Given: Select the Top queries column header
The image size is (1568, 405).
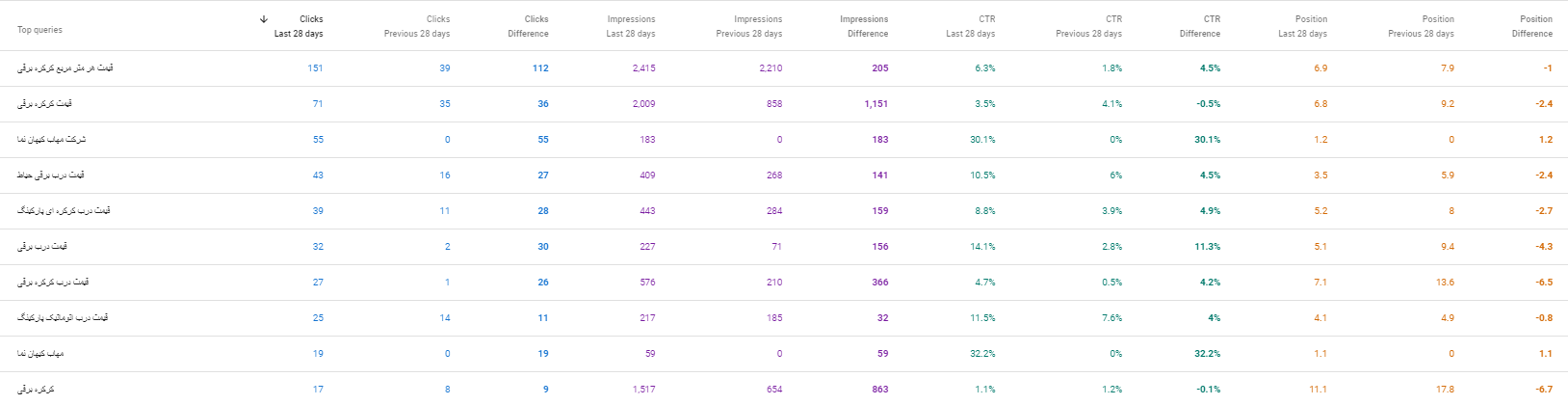Looking at the screenshot, I should click(x=39, y=30).
